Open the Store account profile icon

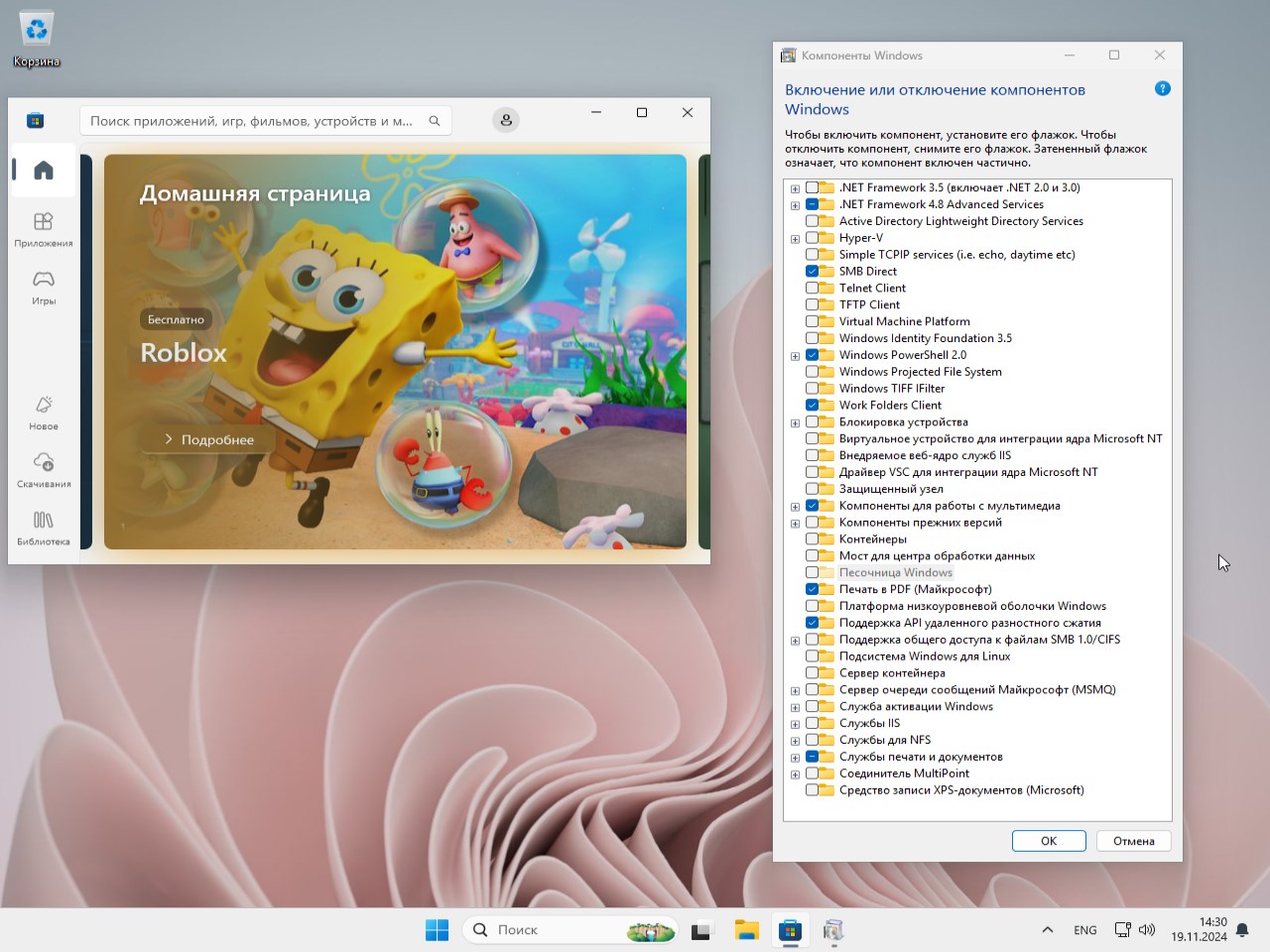(506, 120)
